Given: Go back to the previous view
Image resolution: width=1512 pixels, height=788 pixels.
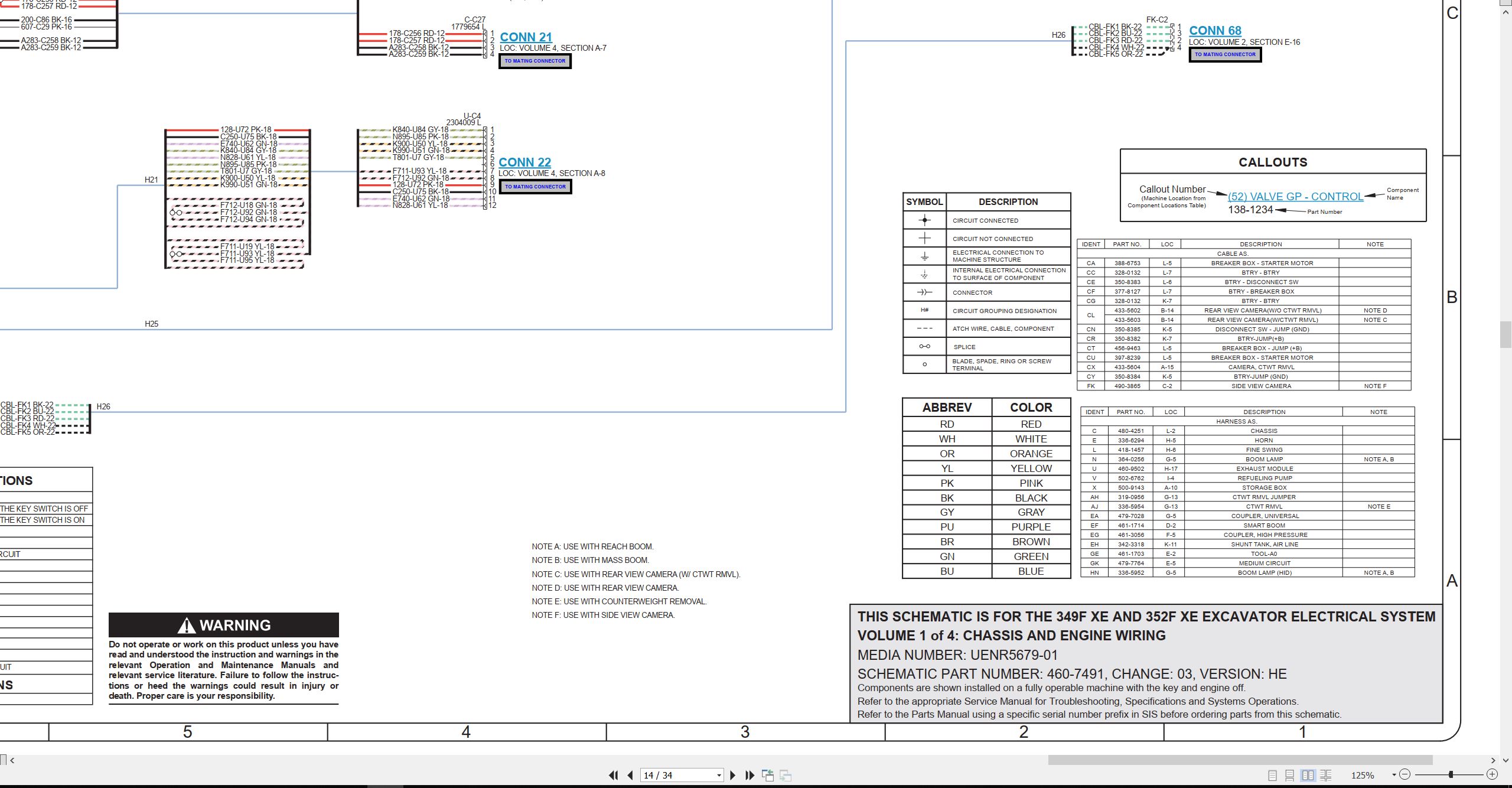Looking at the screenshot, I should coord(768,775).
